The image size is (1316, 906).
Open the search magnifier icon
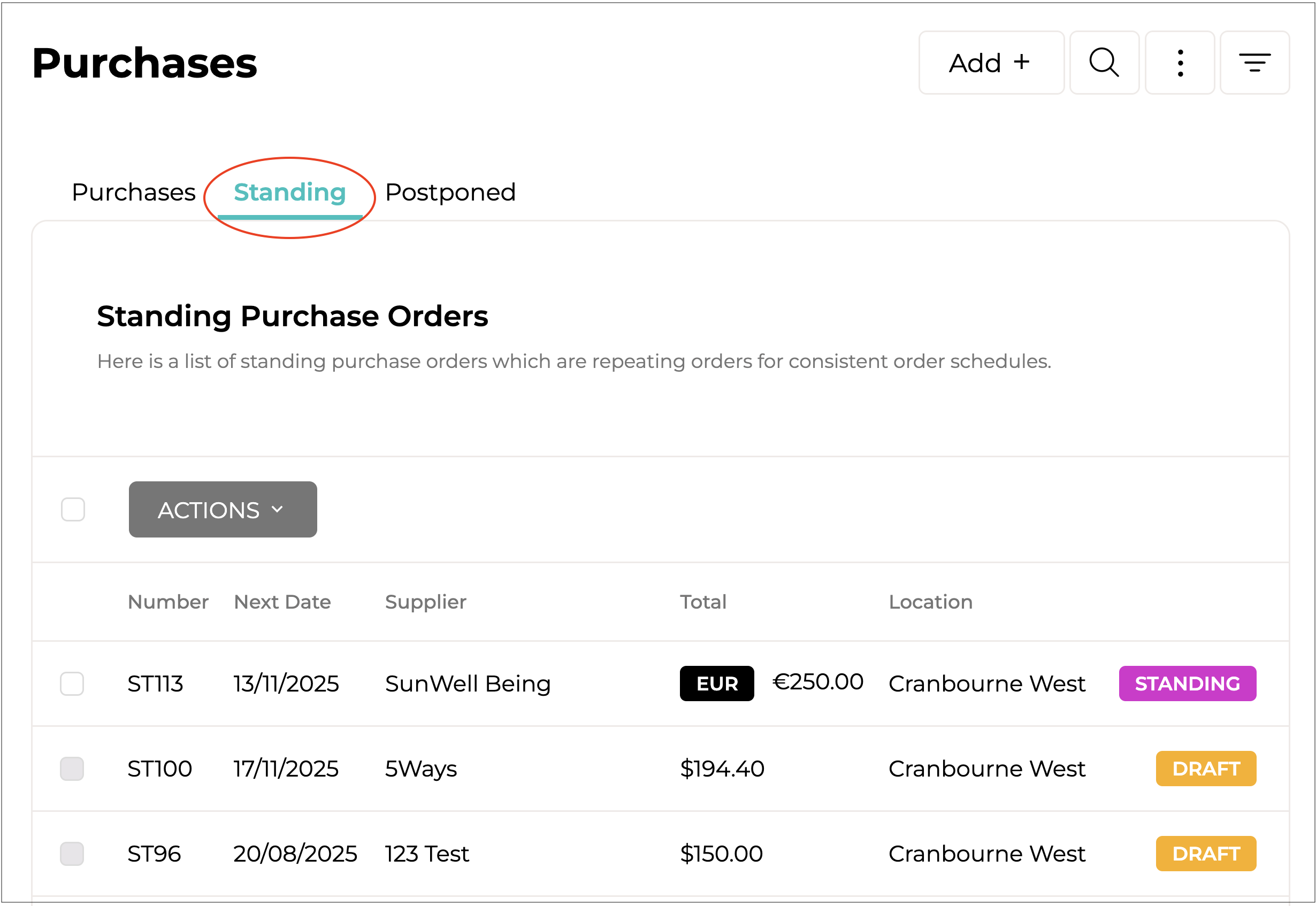click(1104, 63)
